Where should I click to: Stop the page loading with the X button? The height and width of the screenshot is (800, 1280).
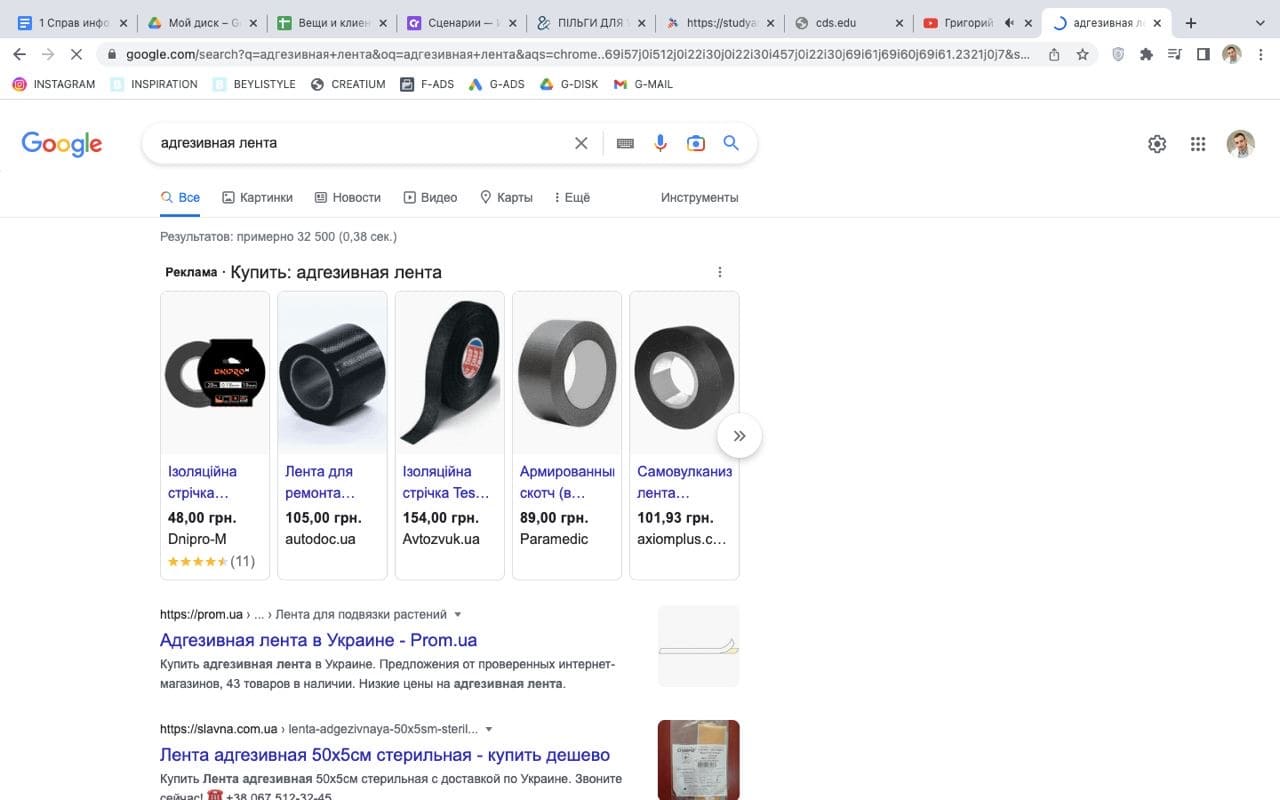tap(76, 54)
